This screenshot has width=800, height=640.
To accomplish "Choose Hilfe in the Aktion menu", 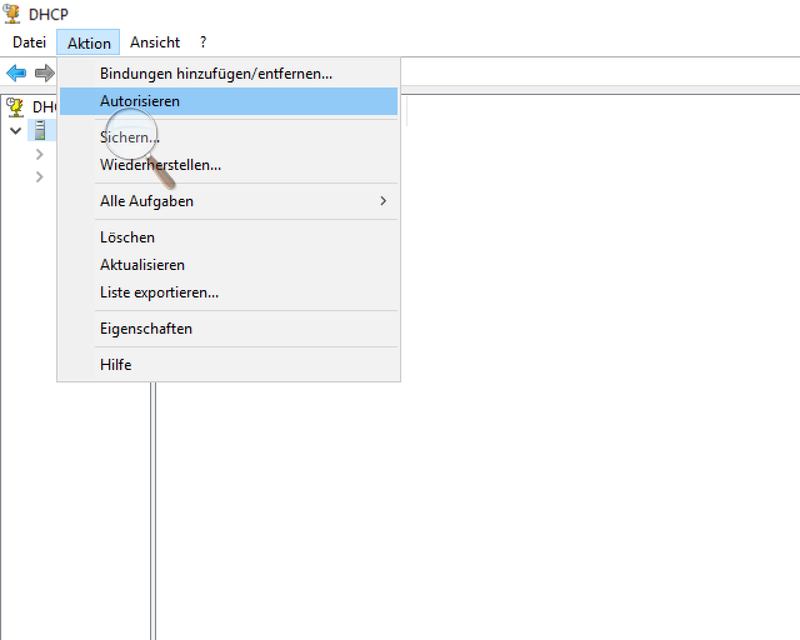I will (229, 365).
